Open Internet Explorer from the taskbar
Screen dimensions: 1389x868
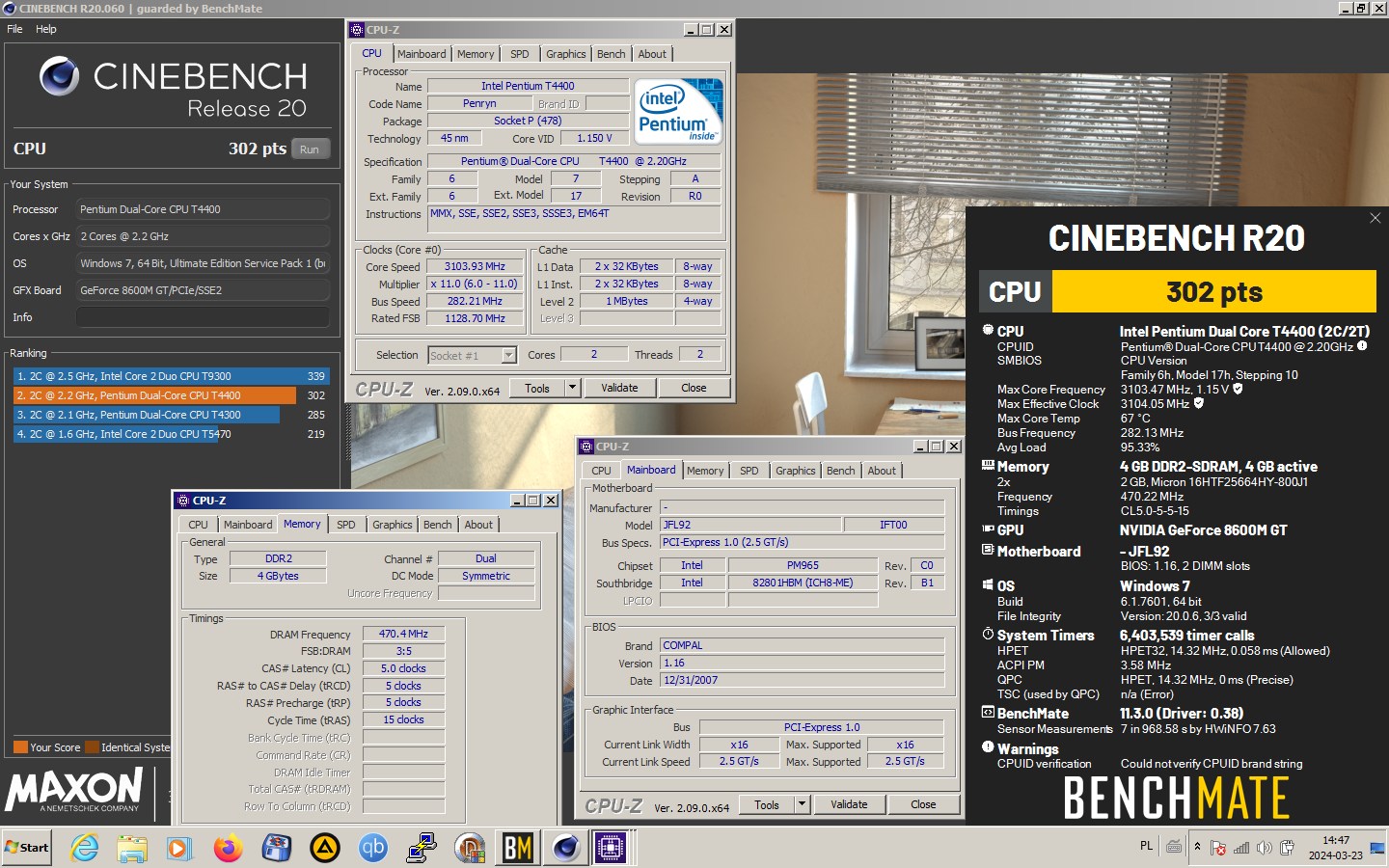[x=84, y=848]
